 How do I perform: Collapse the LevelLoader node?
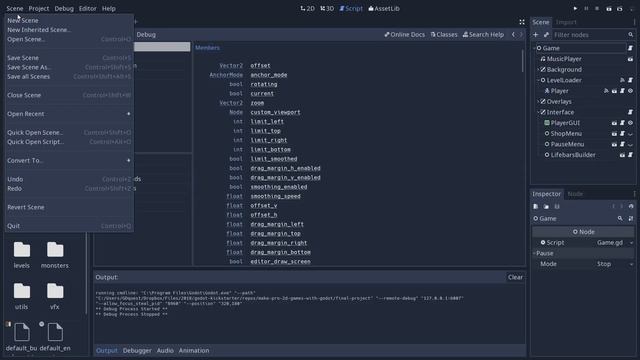[x=538, y=80]
